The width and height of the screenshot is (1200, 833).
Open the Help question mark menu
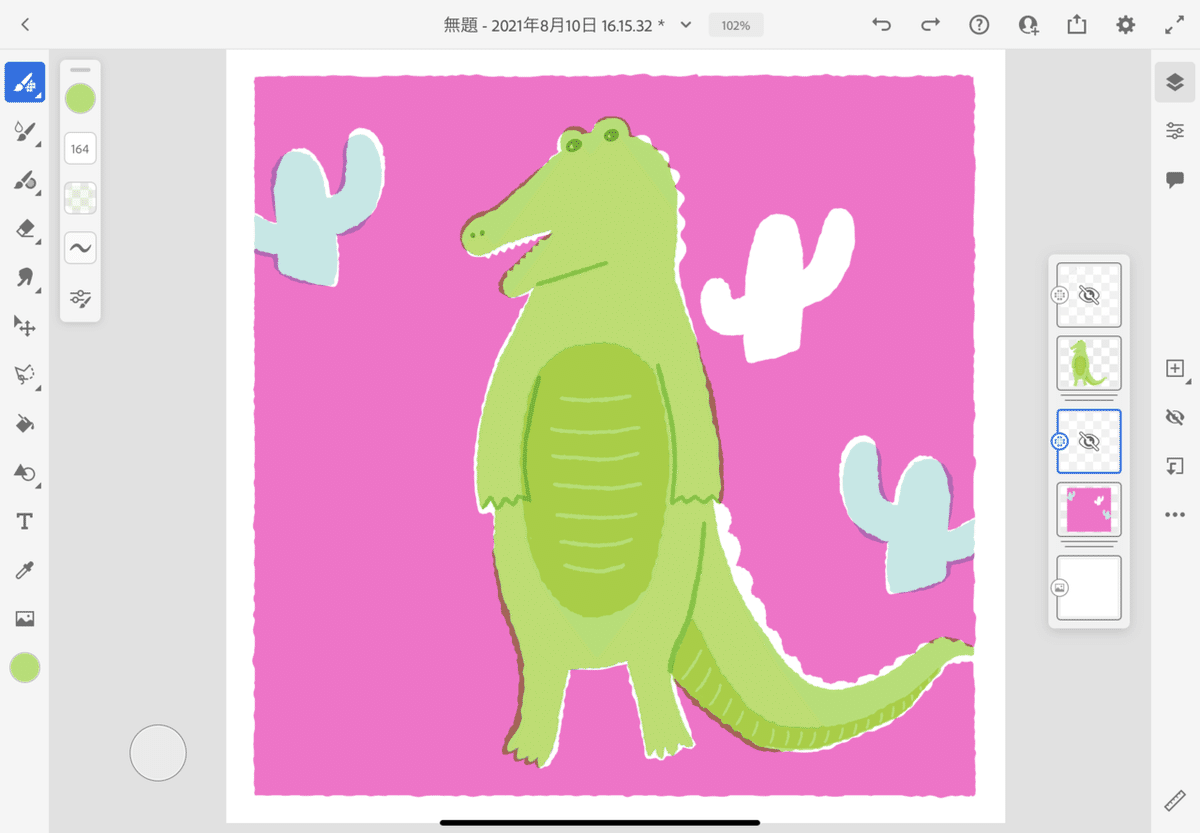point(979,25)
